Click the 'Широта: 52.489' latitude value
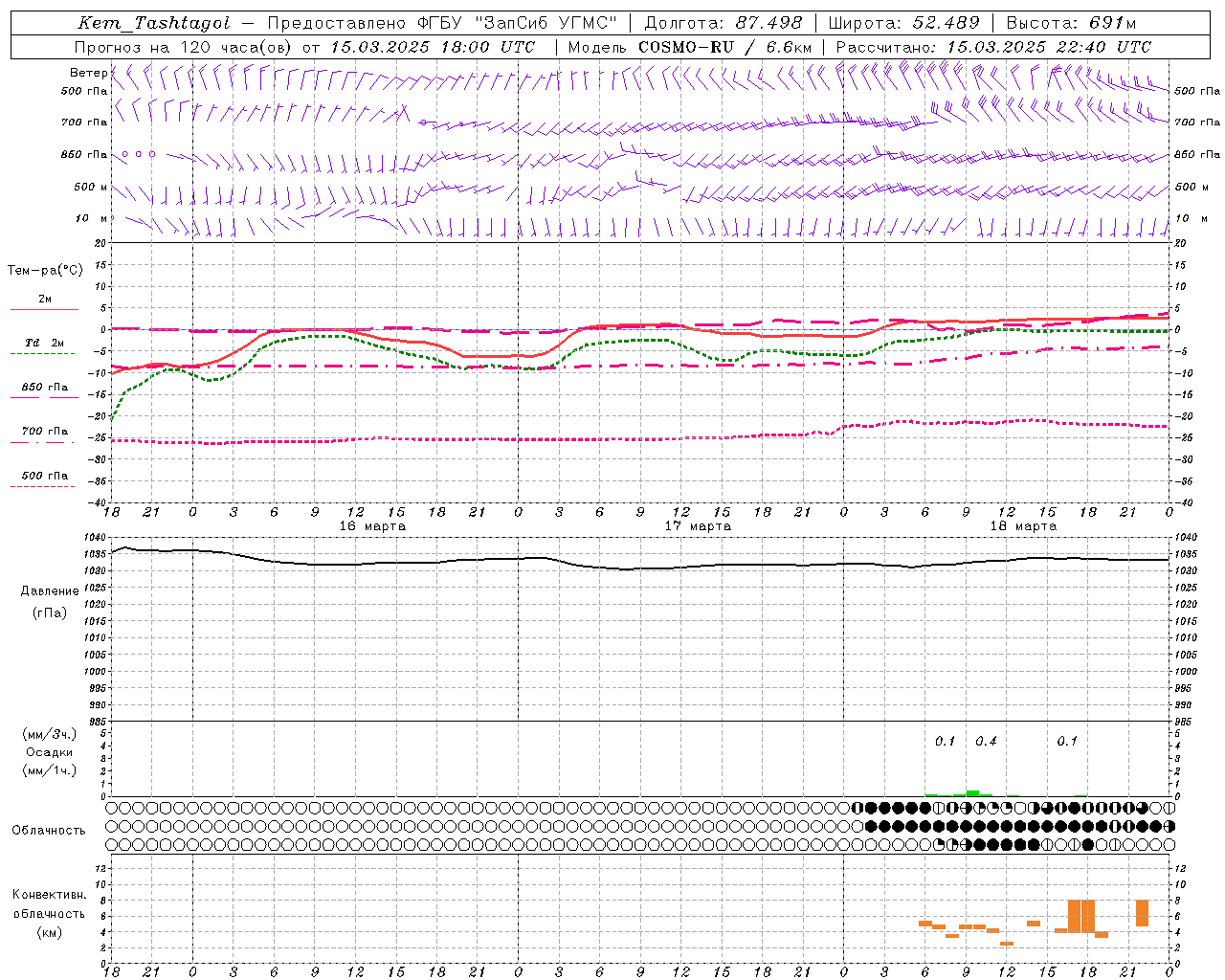Image resolution: width=1225 pixels, height=980 pixels. click(x=904, y=23)
